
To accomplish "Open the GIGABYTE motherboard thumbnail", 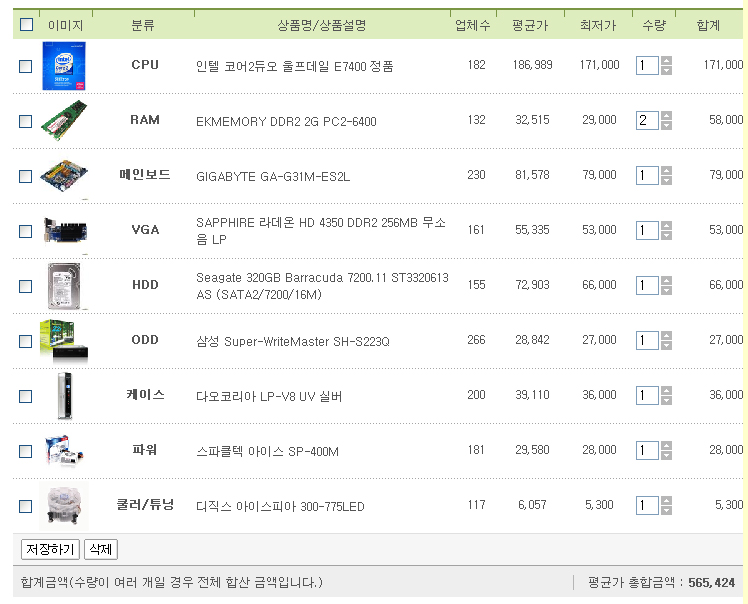I will (x=64, y=176).
